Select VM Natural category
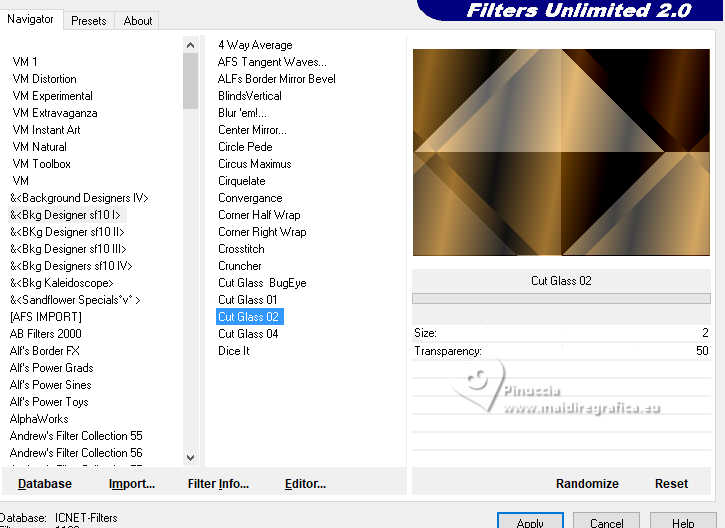Viewport: 725px width, 528px height. pos(39,147)
